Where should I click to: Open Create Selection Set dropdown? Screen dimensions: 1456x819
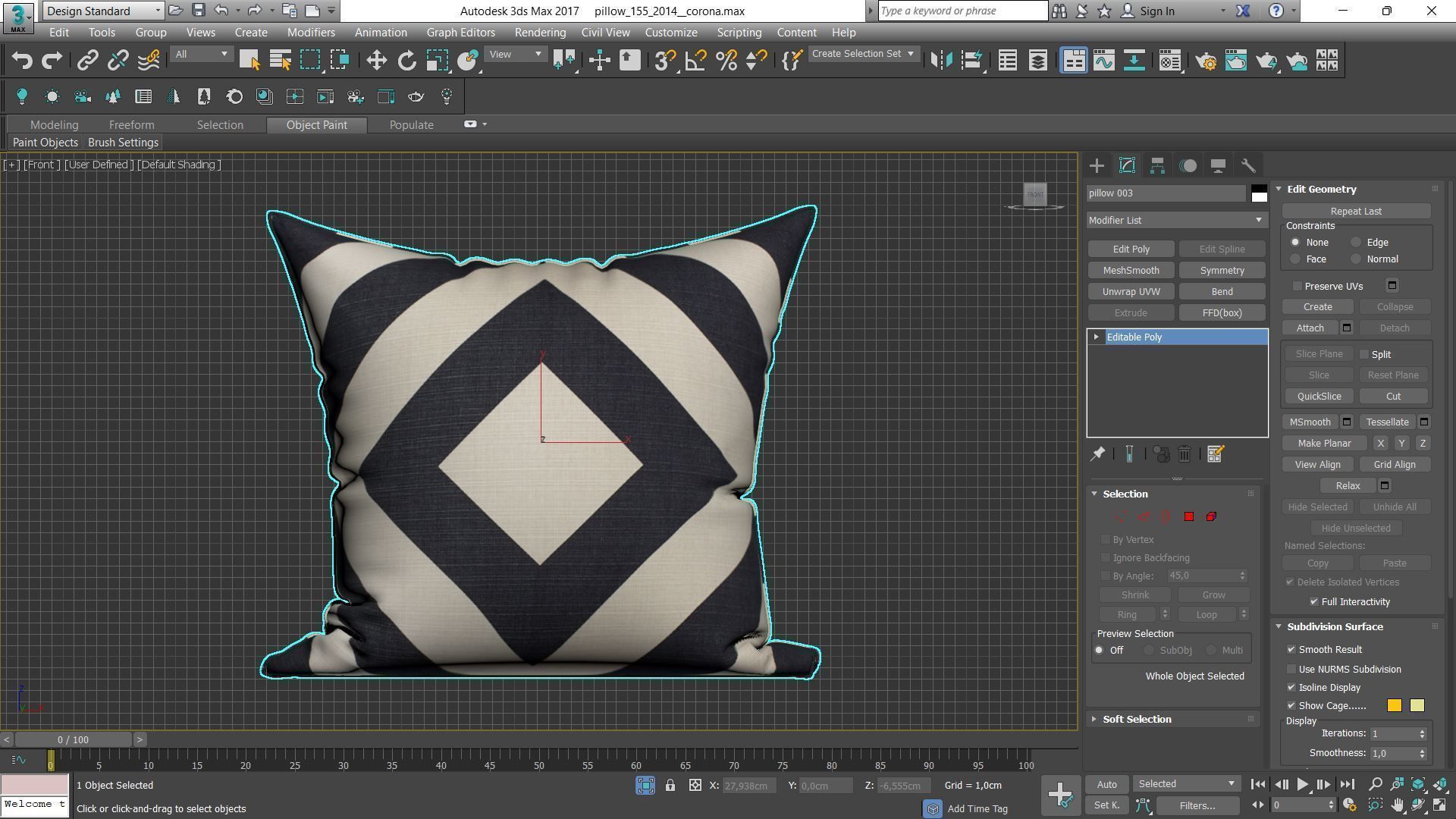pos(863,54)
